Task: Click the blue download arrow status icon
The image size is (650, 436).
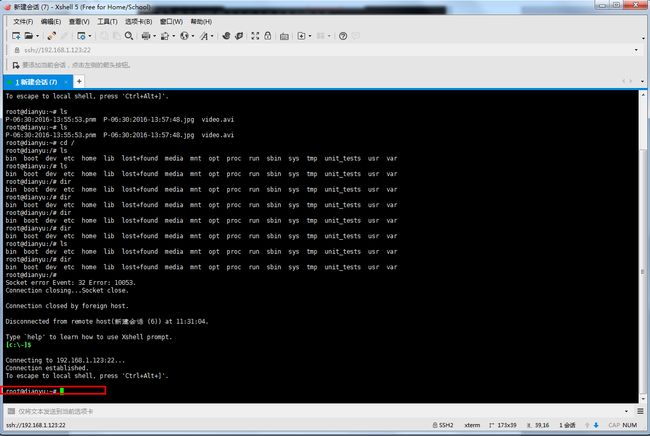Action: tap(596, 425)
